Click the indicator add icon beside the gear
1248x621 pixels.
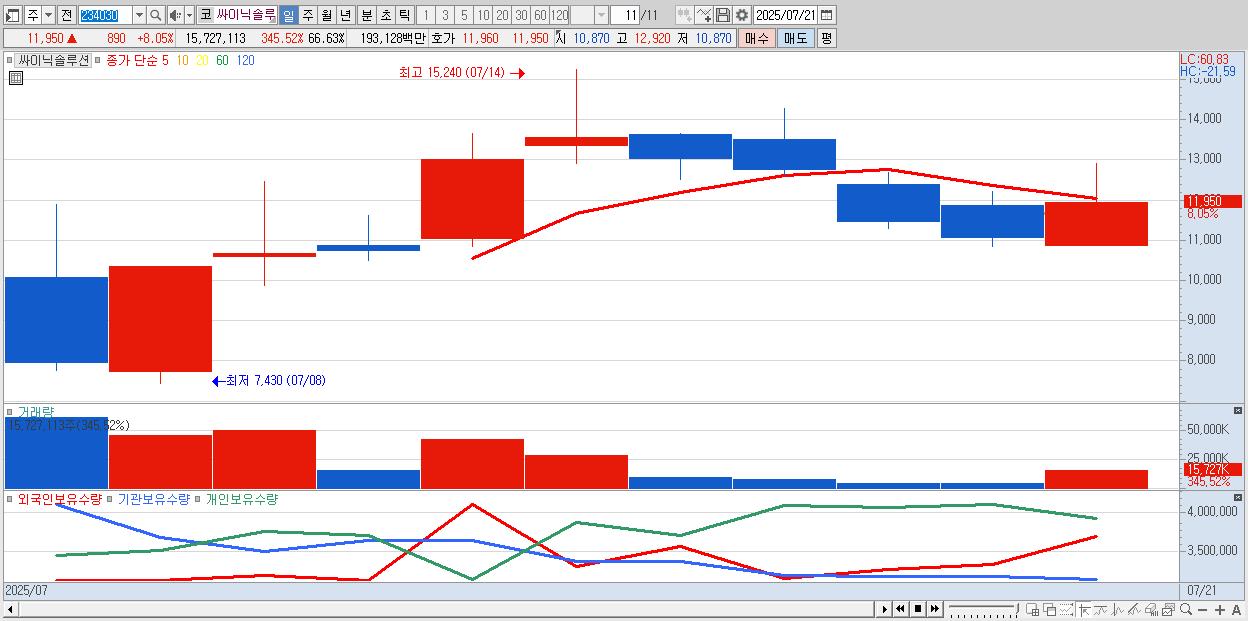pos(704,15)
